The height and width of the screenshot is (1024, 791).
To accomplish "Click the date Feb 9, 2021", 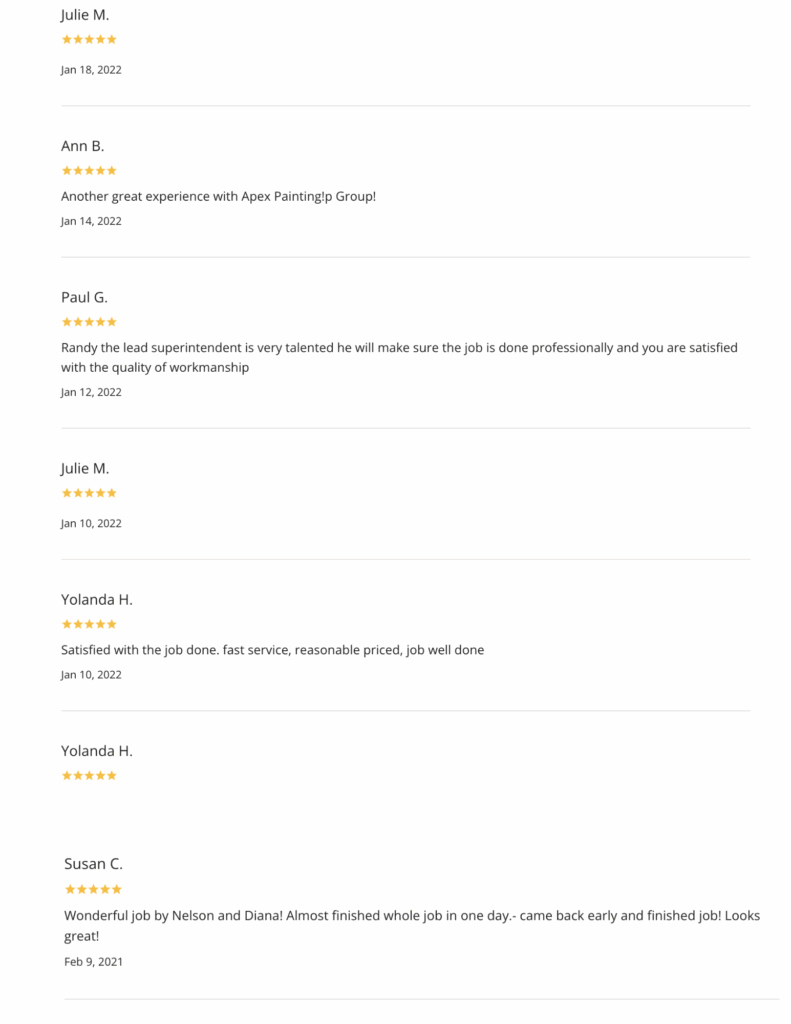I will pos(93,962).
